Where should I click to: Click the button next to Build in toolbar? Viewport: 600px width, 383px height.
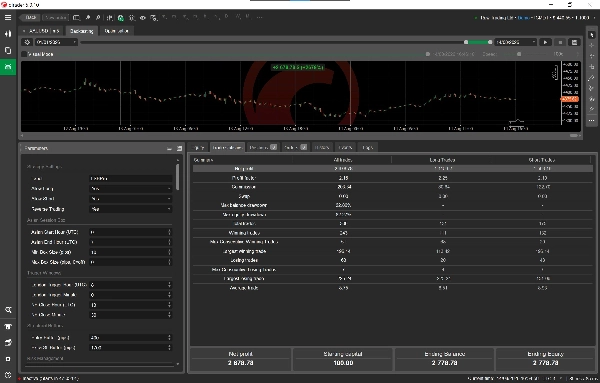pyautogui.click(x=55, y=18)
